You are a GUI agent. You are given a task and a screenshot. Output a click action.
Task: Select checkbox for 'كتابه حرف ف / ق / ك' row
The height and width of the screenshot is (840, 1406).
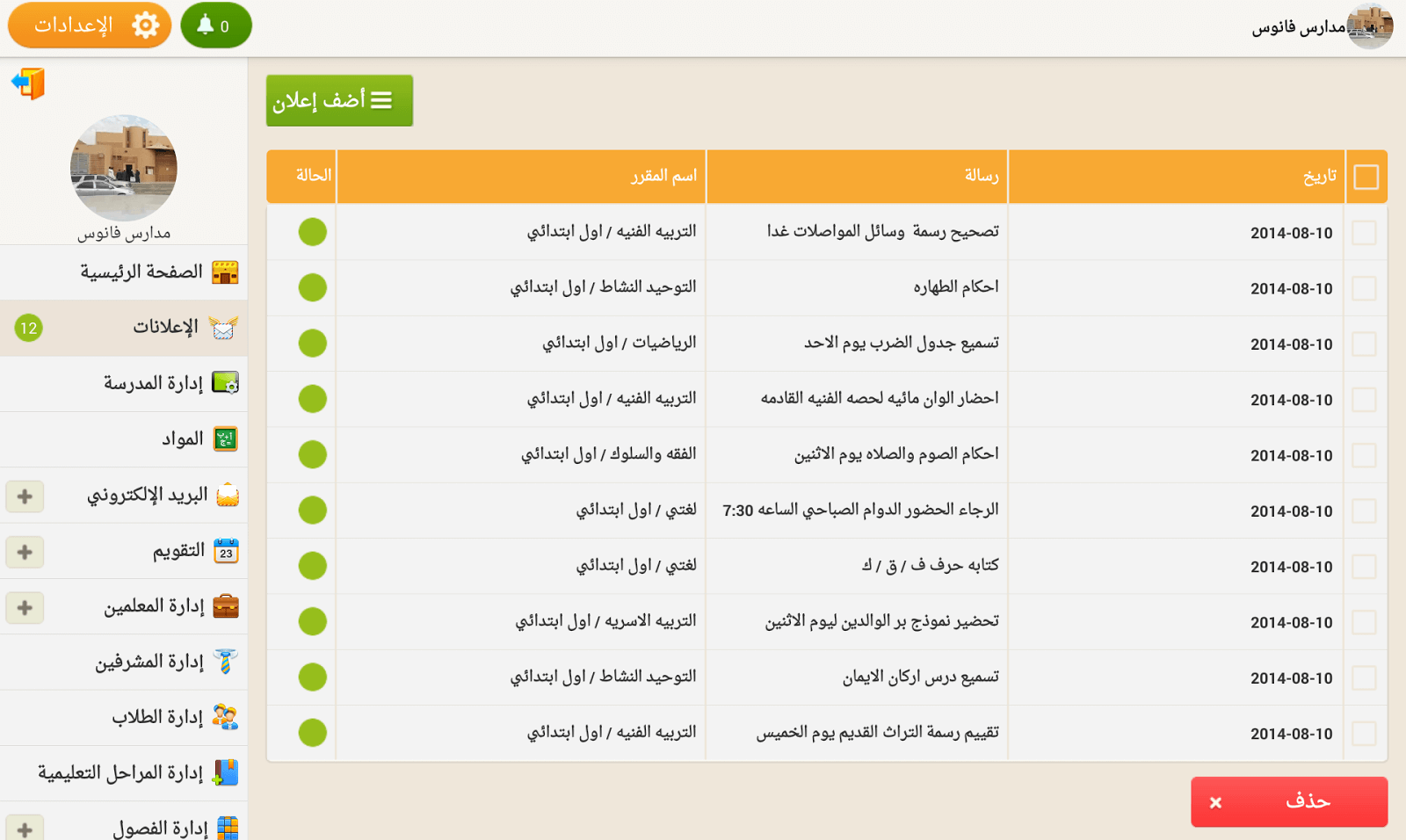pyautogui.click(x=1364, y=567)
